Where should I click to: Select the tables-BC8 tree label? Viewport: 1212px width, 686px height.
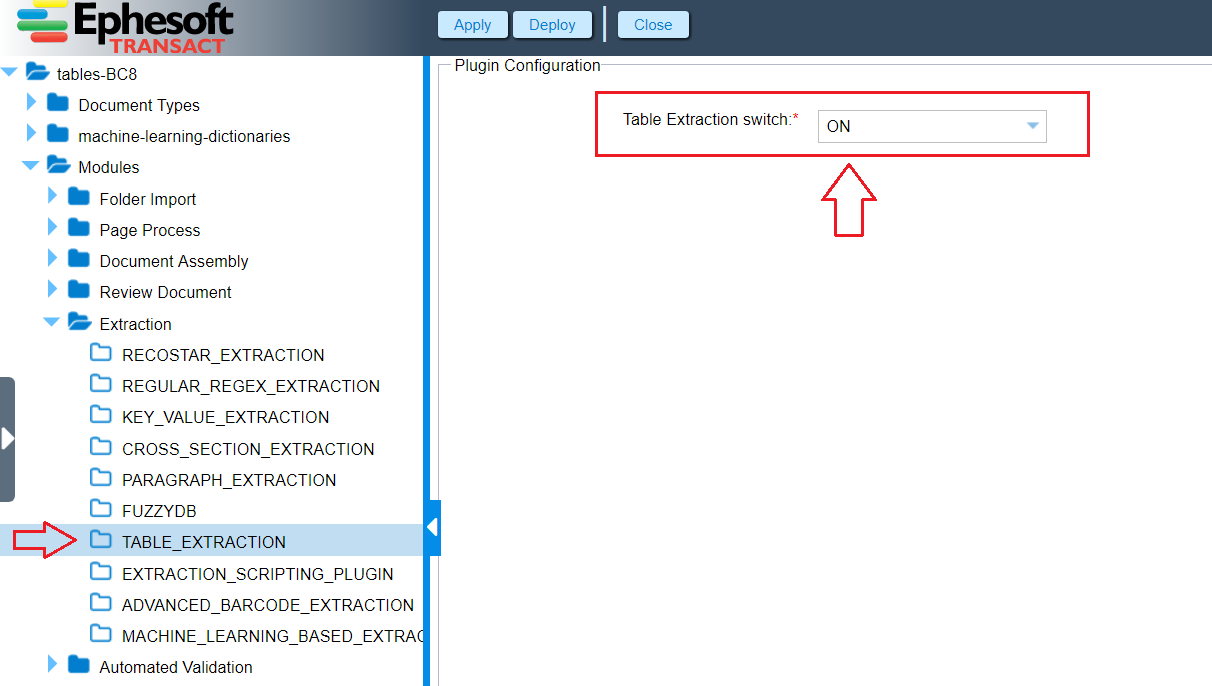(x=97, y=74)
